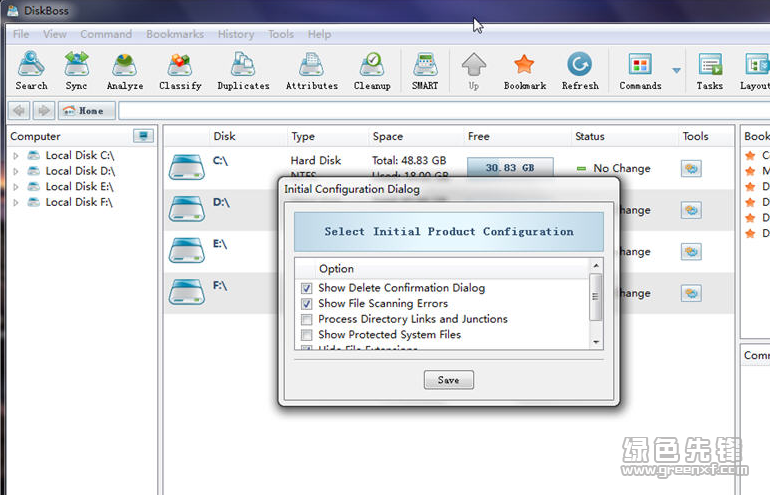Open the Bookmarks menu
Image resolution: width=770 pixels, height=495 pixels.
click(175, 34)
